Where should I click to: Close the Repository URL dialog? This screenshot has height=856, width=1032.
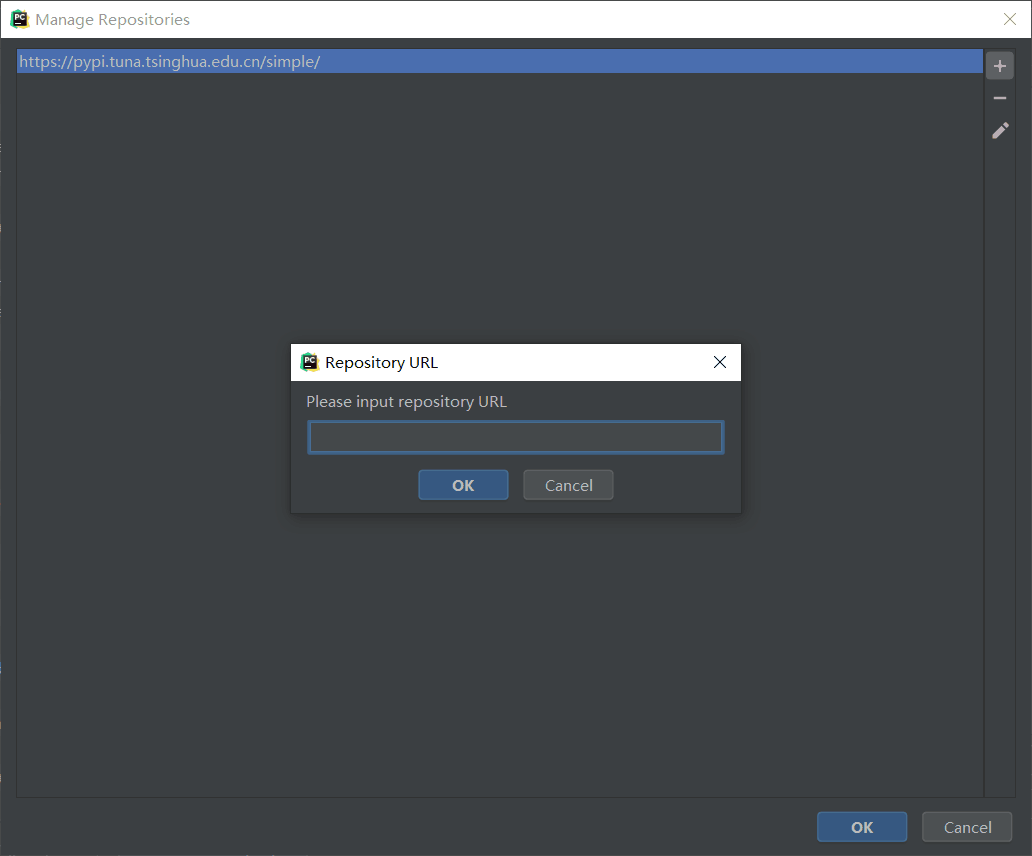click(x=720, y=362)
